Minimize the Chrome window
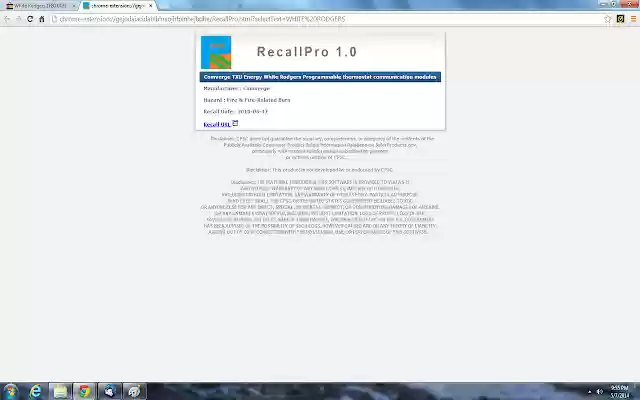Screen dimensions: 640x400 604,3
